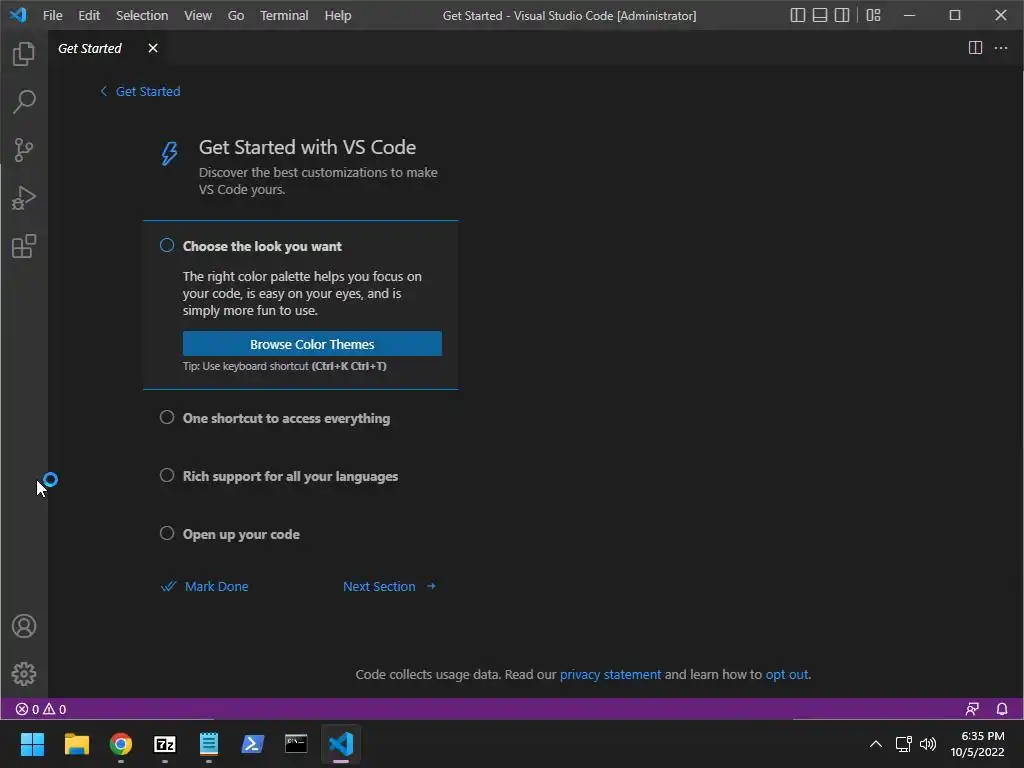This screenshot has width=1024, height=768.
Task: Close the Get Started tab
Action: point(153,48)
